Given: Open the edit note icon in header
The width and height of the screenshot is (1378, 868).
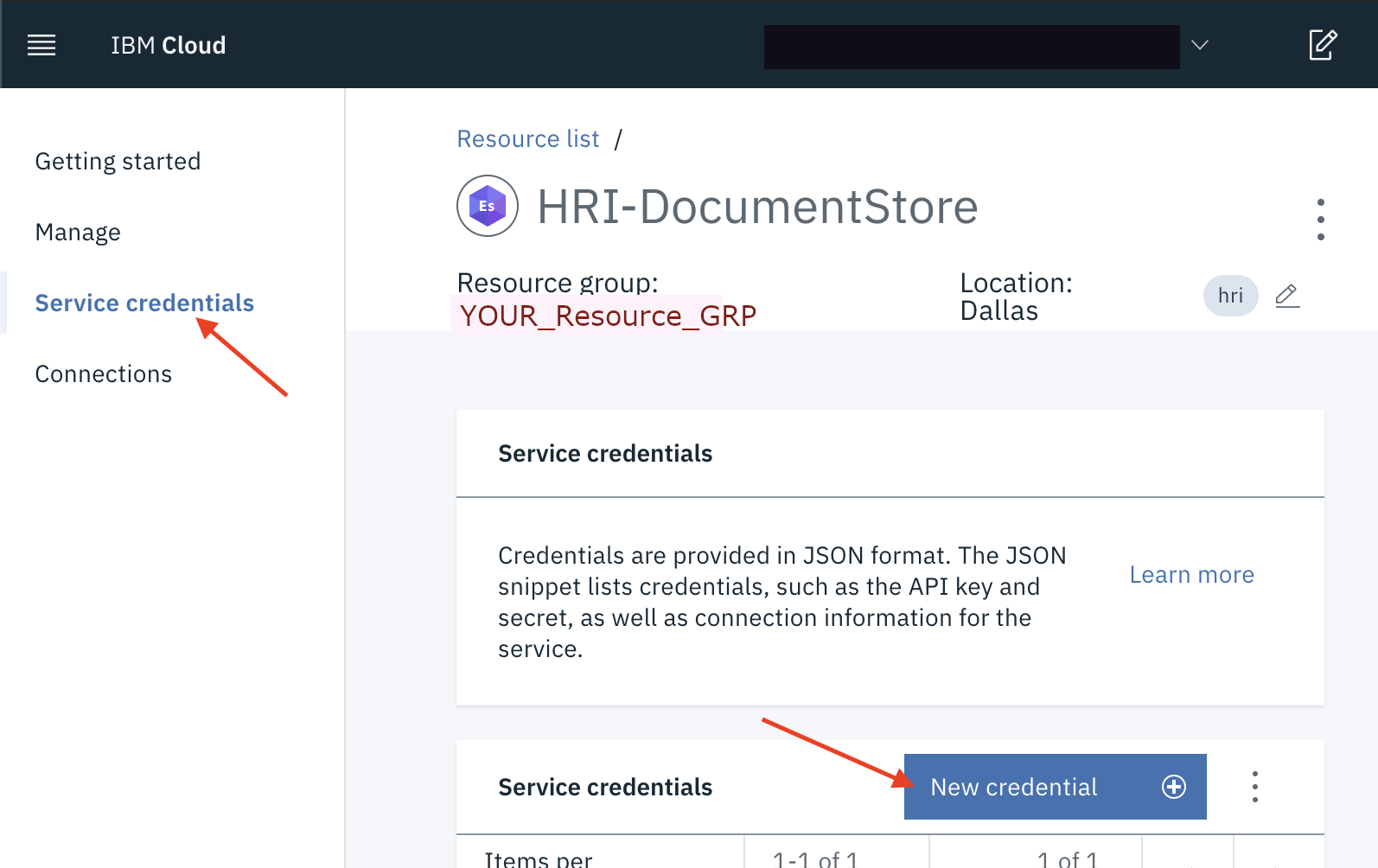Looking at the screenshot, I should point(1323,45).
